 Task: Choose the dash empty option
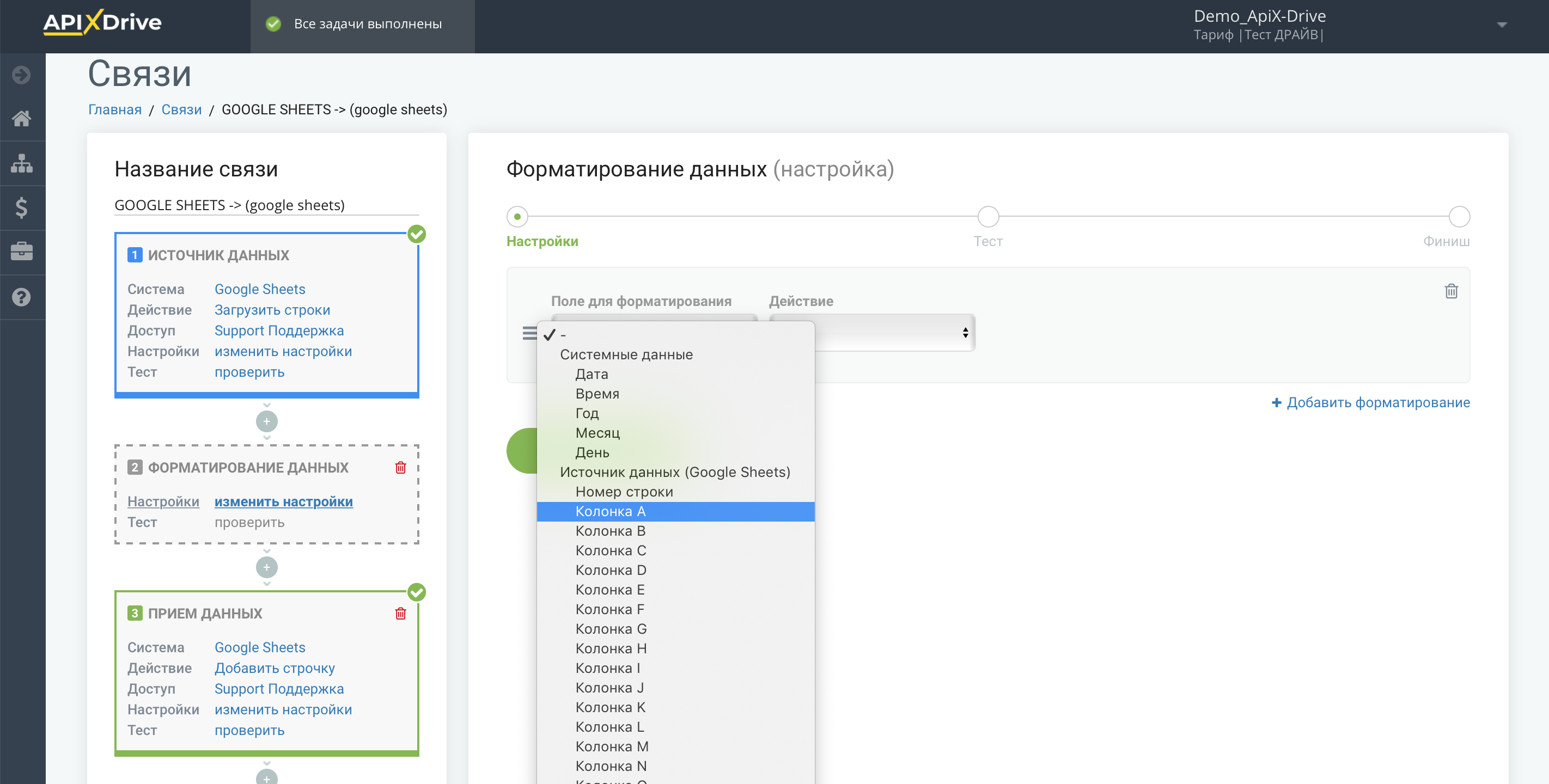[675, 335]
